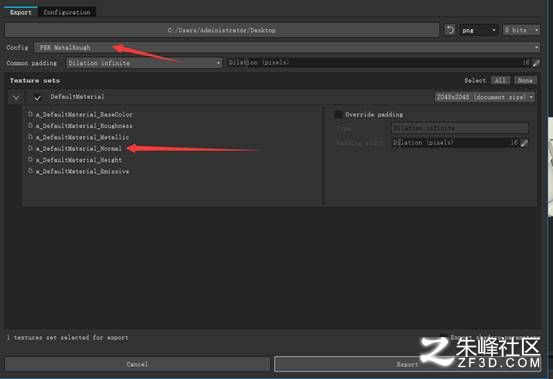Click the Cancel button
This screenshot has height=379, width=553.
pyautogui.click(x=137, y=364)
